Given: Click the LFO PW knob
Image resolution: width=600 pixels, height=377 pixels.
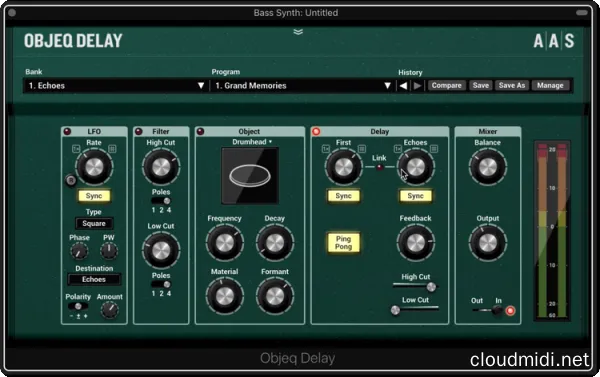Looking at the screenshot, I should [x=109, y=250].
